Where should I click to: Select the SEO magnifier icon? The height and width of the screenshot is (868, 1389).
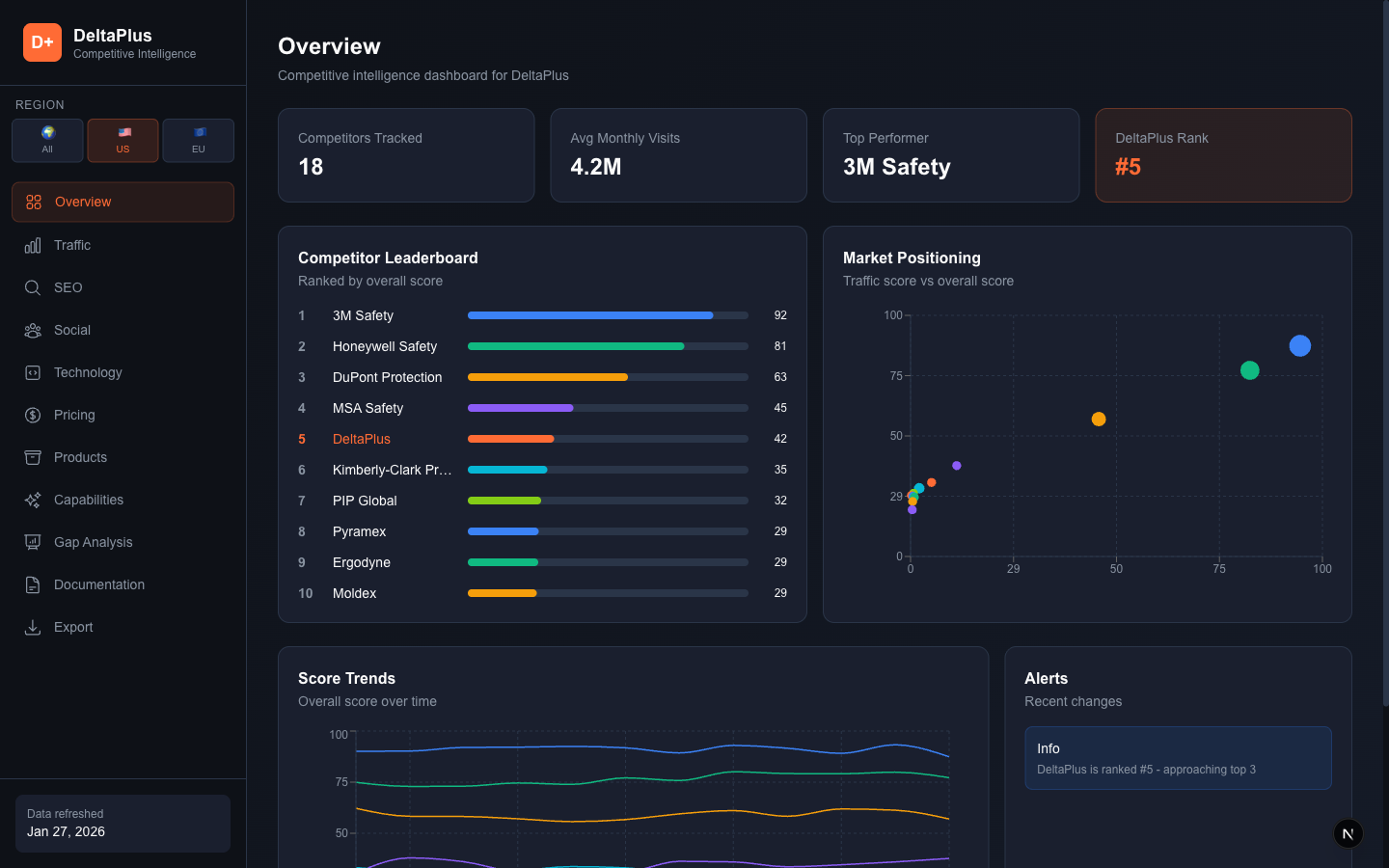click(x=32, y=287)
